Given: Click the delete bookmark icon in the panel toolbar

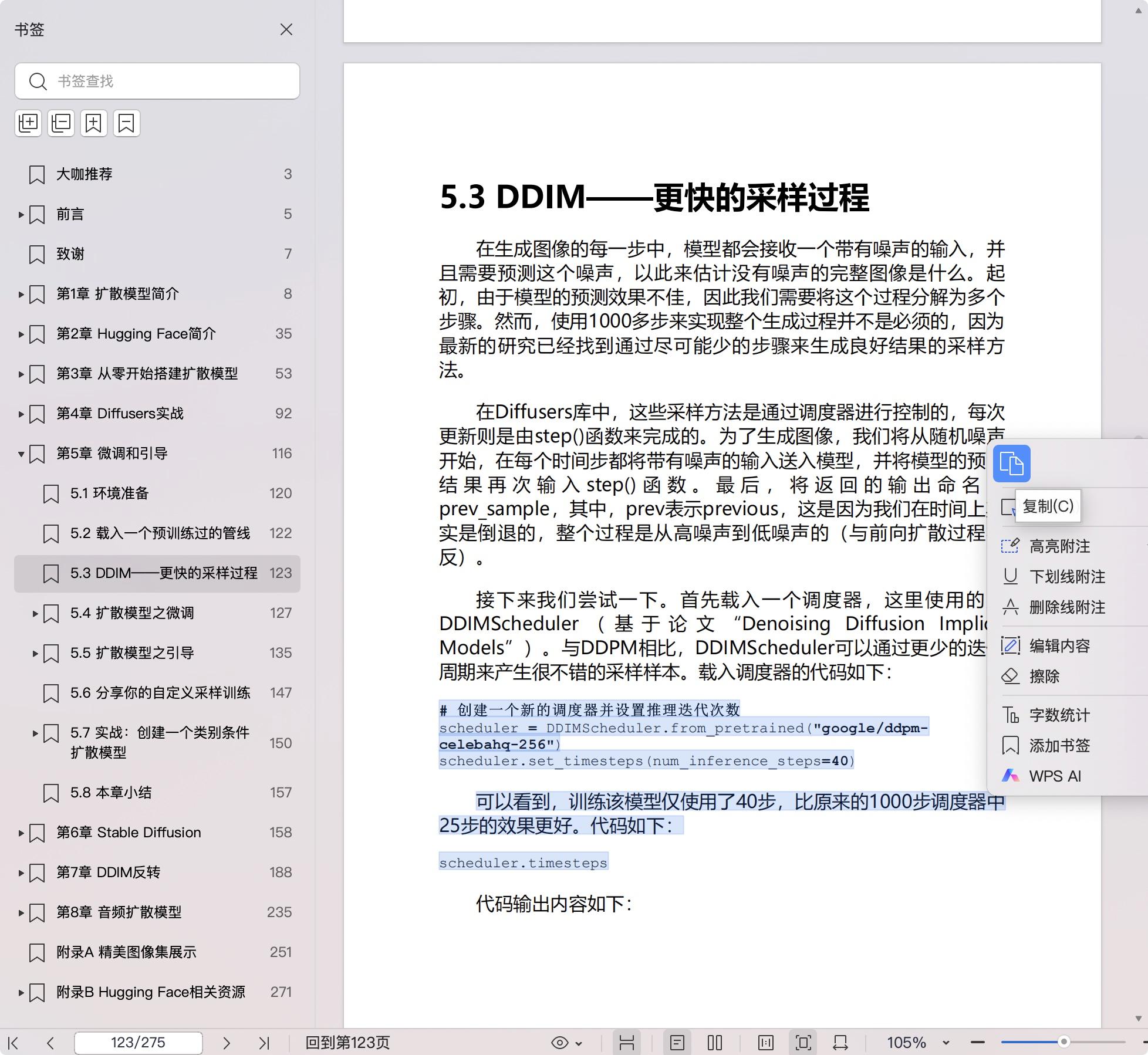Looking at the screenshot, I should pos(127,123).
